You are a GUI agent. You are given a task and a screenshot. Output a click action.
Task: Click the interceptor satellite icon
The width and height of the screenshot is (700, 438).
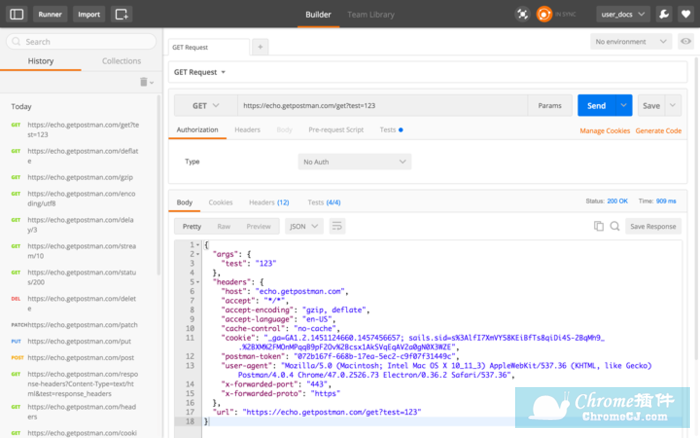click(522, 14)
